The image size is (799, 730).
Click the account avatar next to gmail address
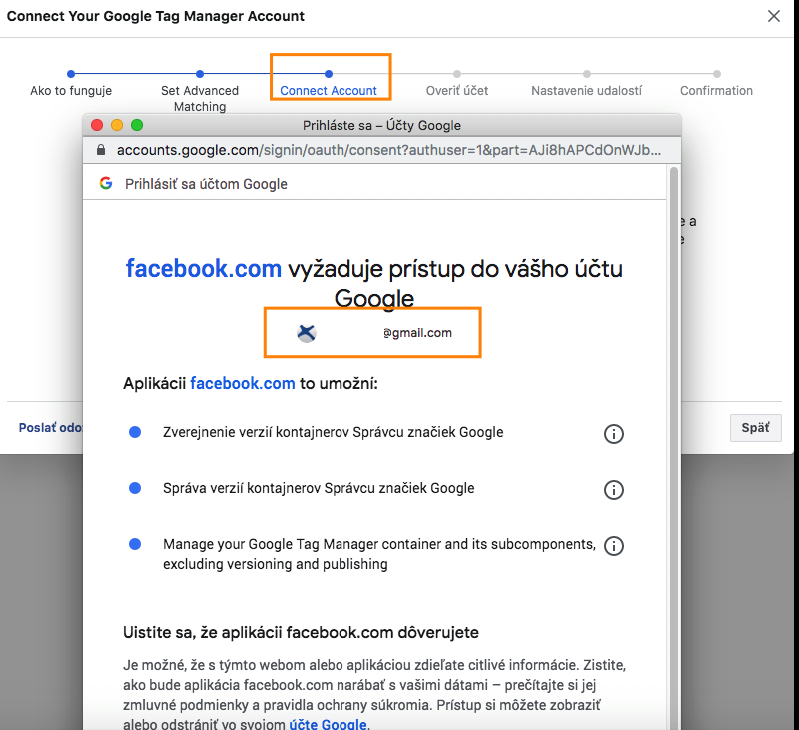[307, 333]
